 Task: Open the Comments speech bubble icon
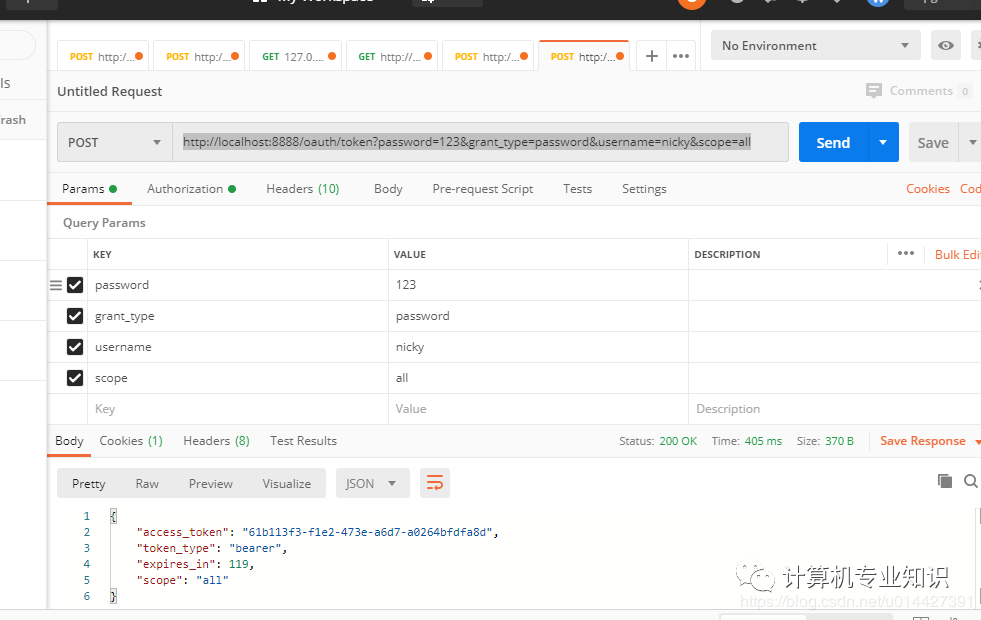click(873, 91)
